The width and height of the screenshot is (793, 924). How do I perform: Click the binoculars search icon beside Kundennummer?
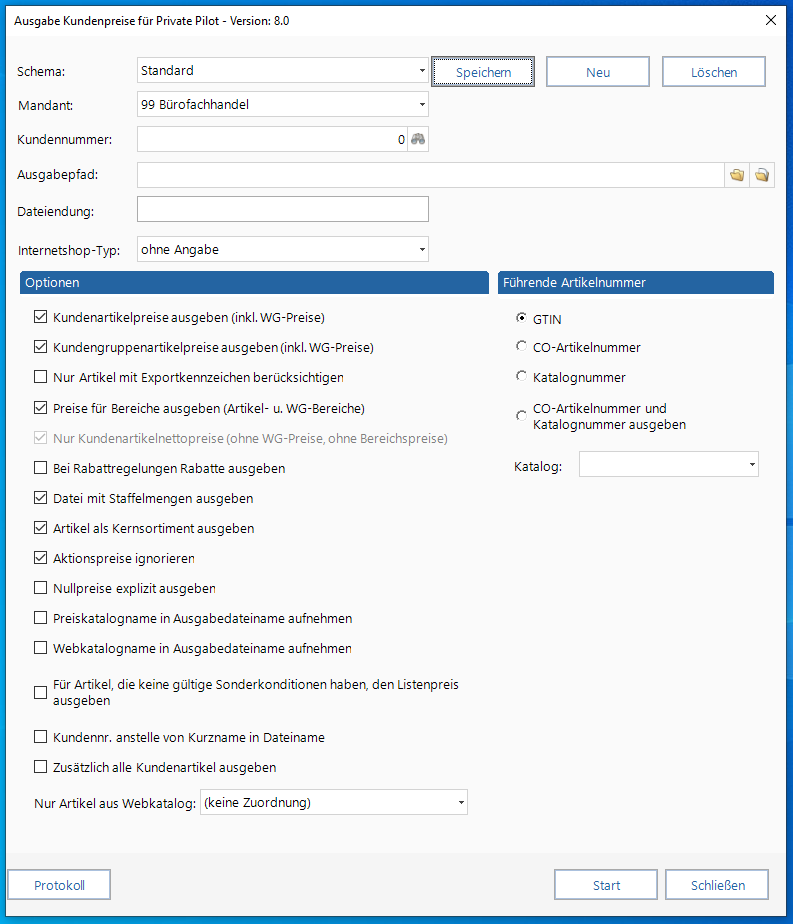(x=418, y=140)
